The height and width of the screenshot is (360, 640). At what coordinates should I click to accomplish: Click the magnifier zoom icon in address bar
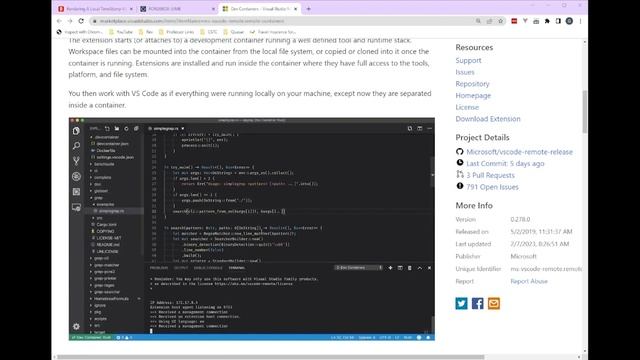pos(478,21)
